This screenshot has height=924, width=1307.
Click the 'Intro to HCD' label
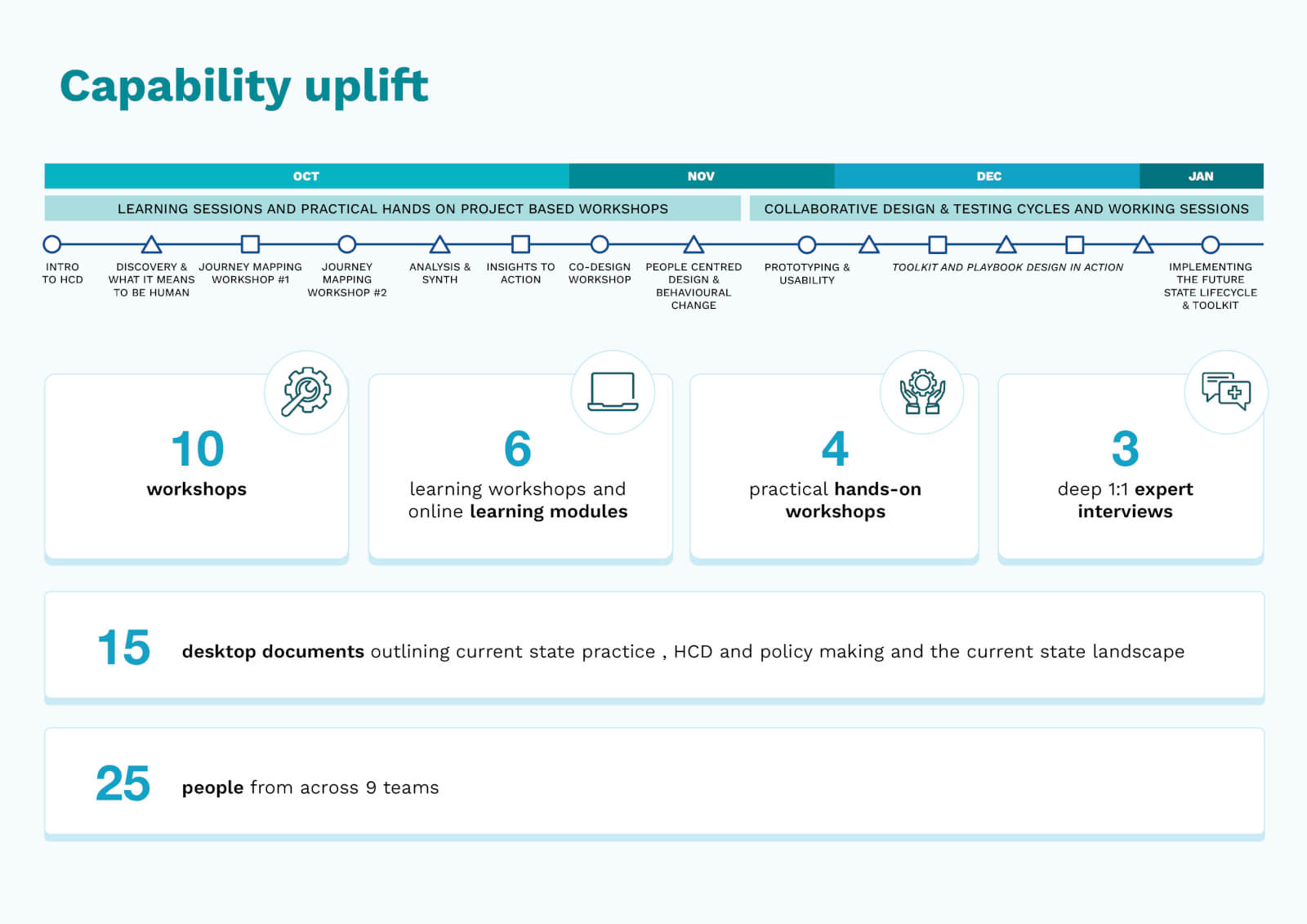pyautogui.click(x=63, y=273)
